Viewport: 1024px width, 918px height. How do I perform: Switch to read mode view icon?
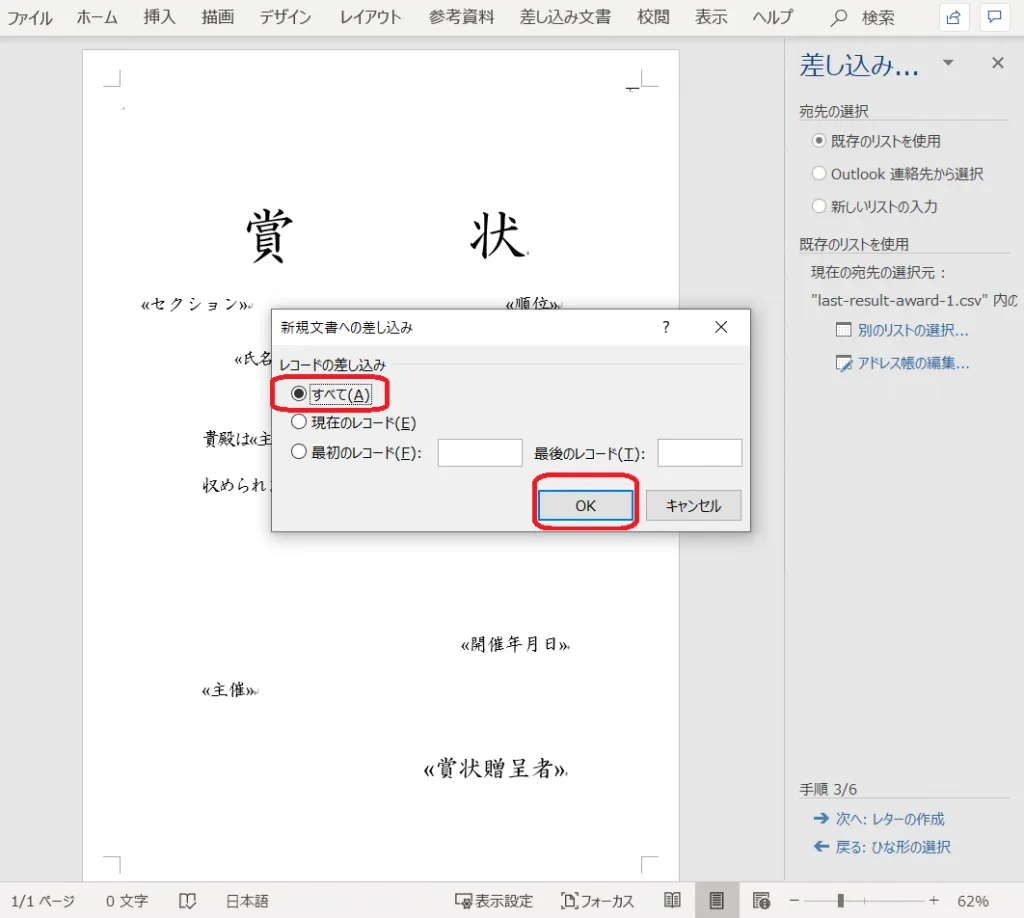673,900
